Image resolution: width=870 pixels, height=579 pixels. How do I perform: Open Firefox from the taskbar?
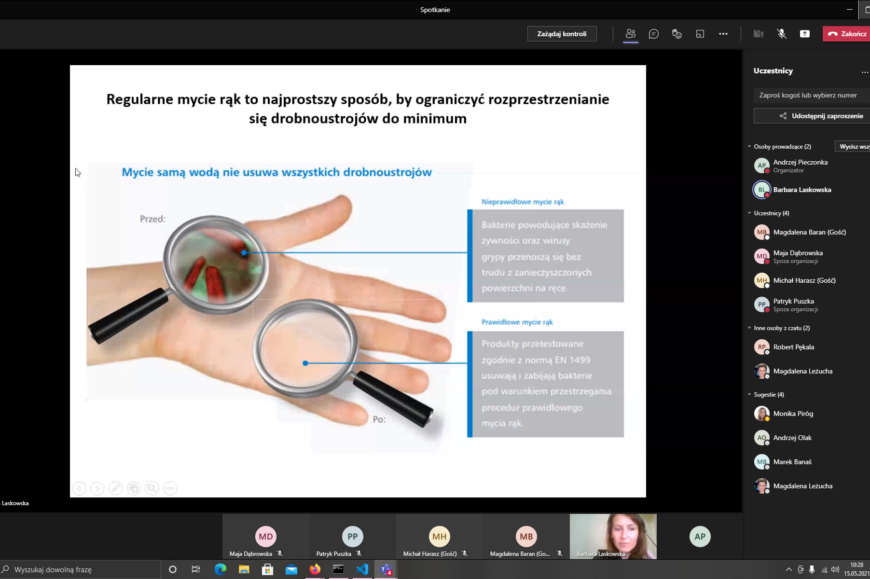(315, 570)
